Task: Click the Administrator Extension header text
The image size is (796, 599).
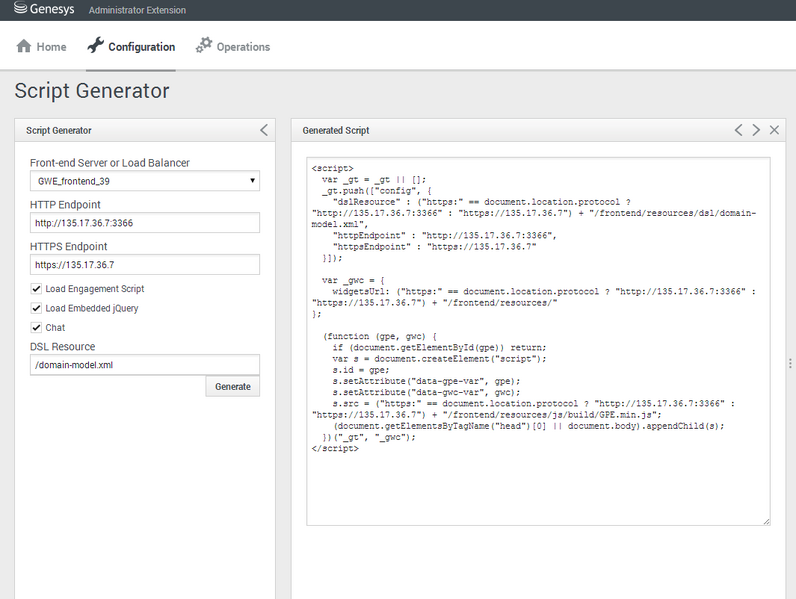Action: [137, 10]
